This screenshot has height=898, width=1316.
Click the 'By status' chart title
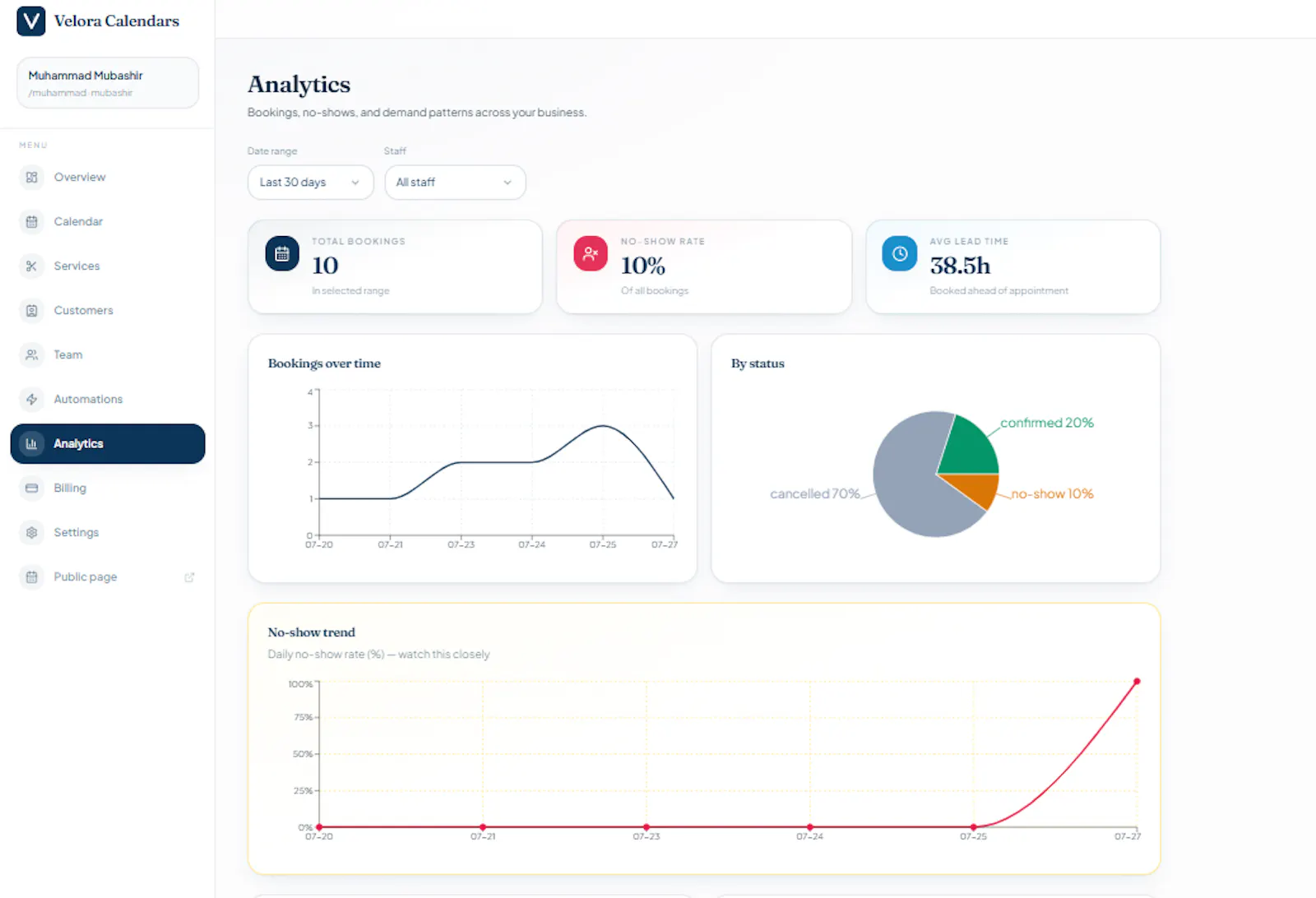coord(758,363)
